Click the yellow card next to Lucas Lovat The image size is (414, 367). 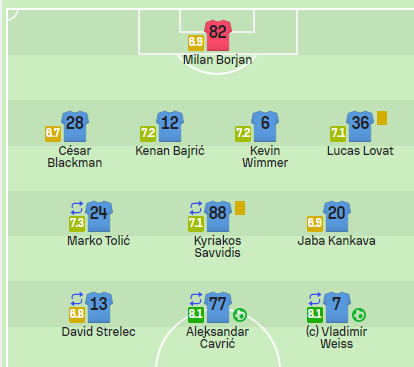pos(382,118)
